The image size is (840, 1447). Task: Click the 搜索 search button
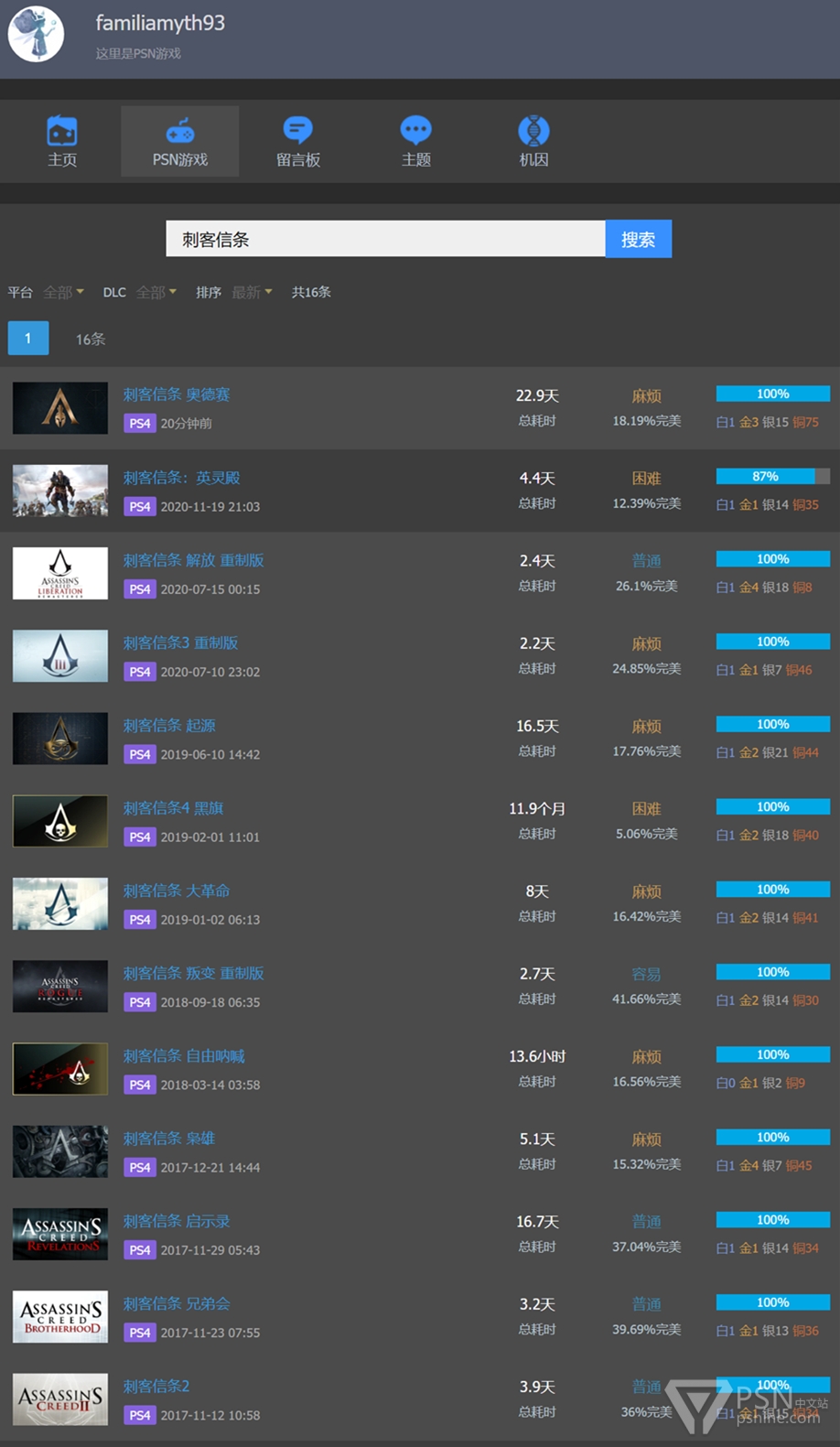coord(639,239)
